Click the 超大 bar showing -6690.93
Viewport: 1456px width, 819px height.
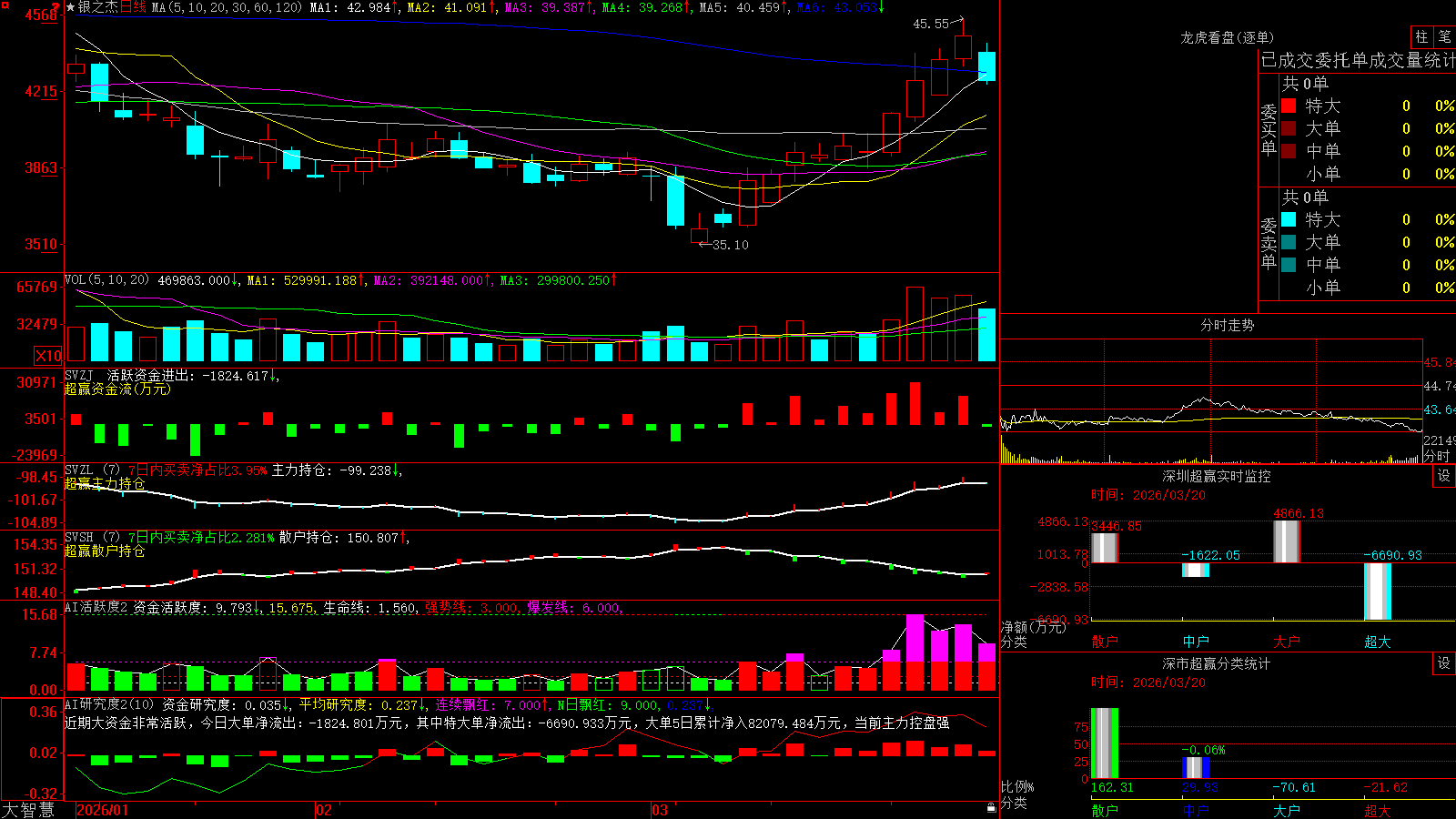coord(1378,591)
